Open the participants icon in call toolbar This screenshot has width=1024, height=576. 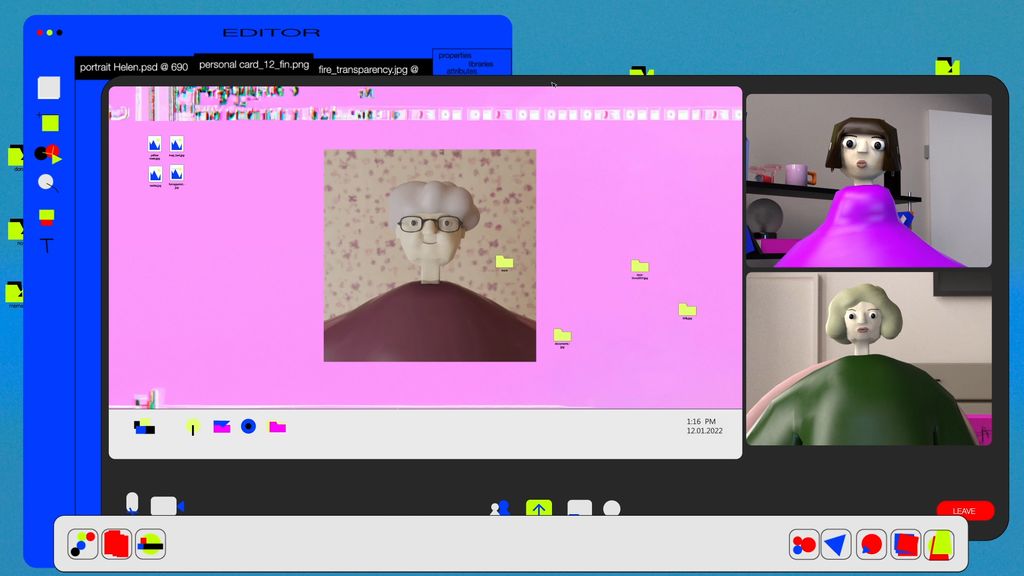click(x=500, y=509)
